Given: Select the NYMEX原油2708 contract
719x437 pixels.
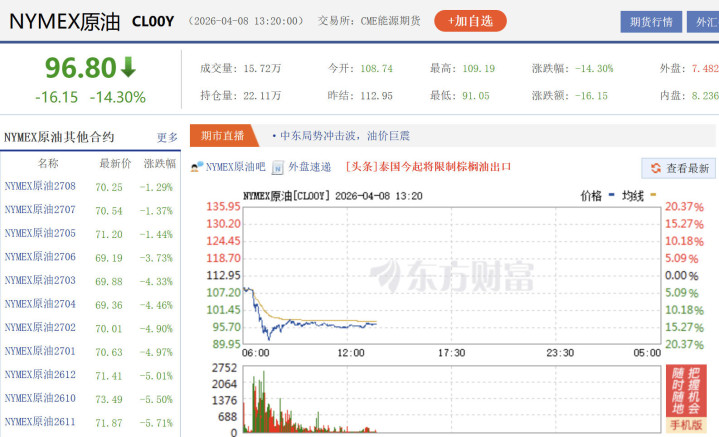Looking at the screenshot, I should [x=40, y=186].
